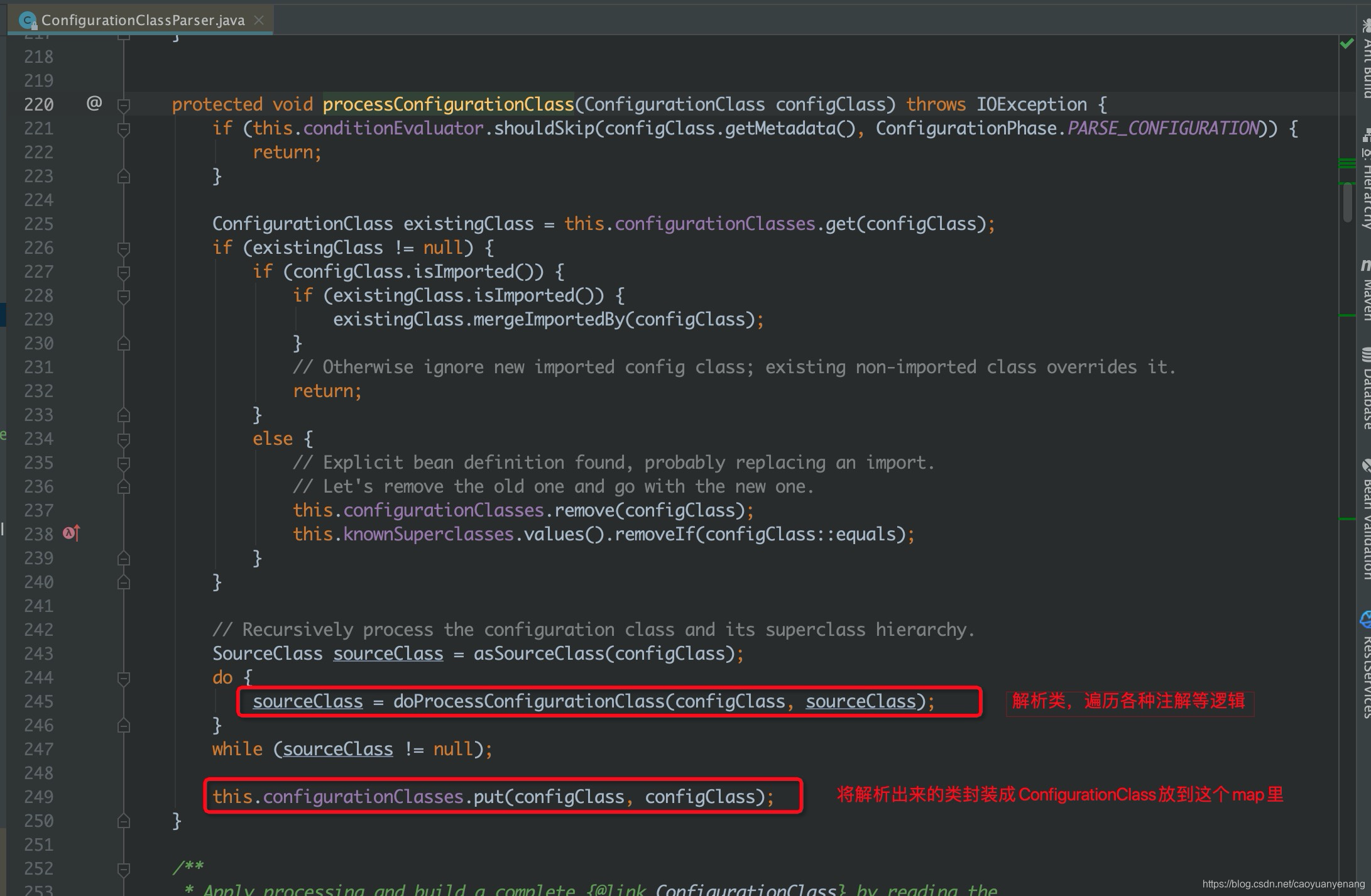Click the return statement on line 232
The image size is (1371, 896).
pyautogui.click(x=327, y=391)
